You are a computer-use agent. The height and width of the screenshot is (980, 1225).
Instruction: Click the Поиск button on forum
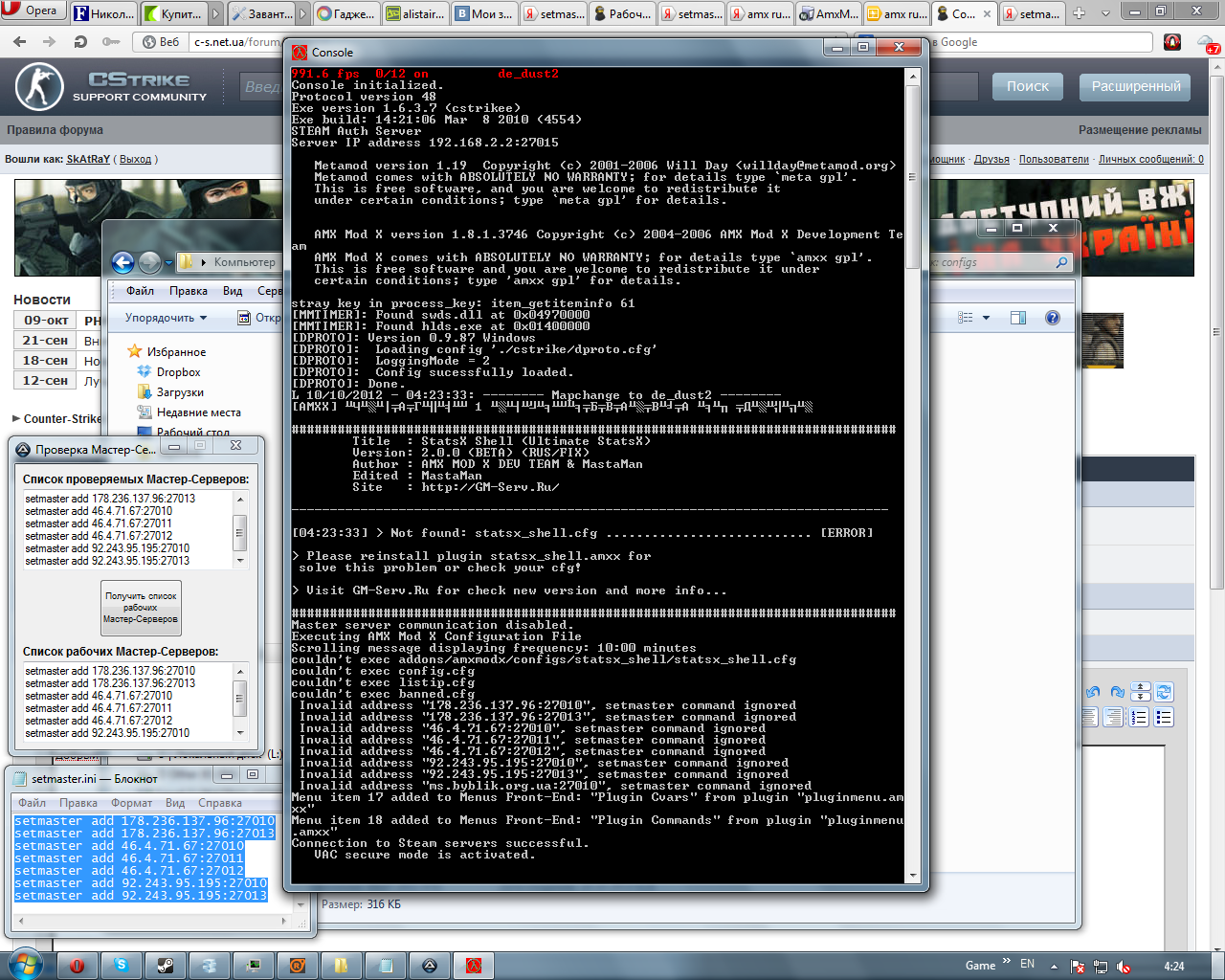click(x=1028, y=86)
